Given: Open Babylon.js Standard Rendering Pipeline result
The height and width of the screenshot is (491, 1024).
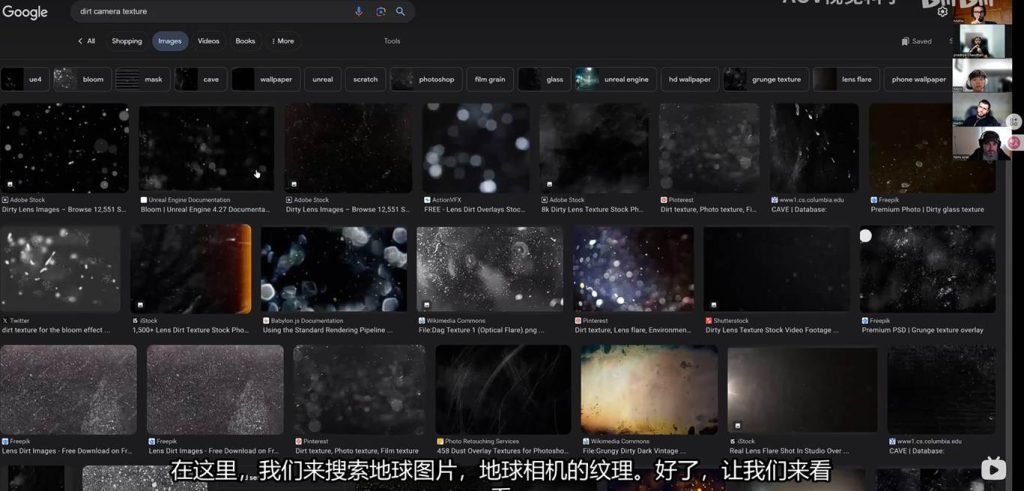Looking at the screenshot, I should [x=334, y=269].
